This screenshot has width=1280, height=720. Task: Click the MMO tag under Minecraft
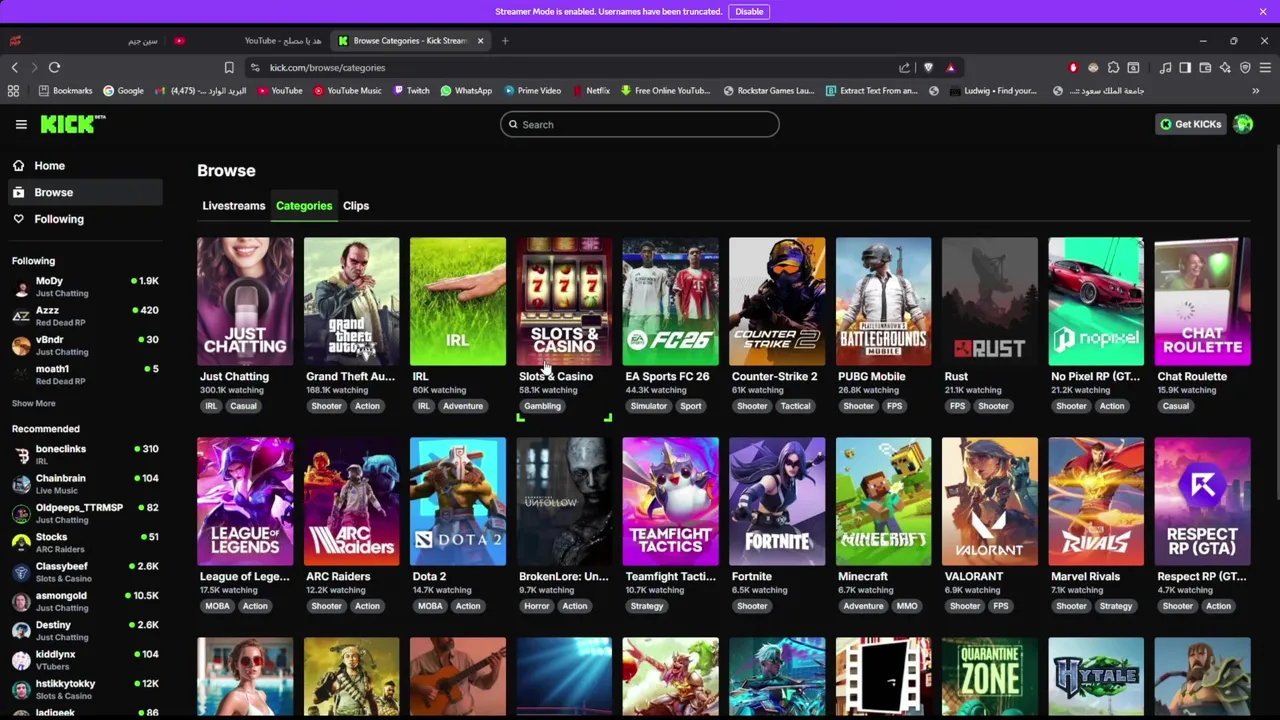(x=907, y=606)
